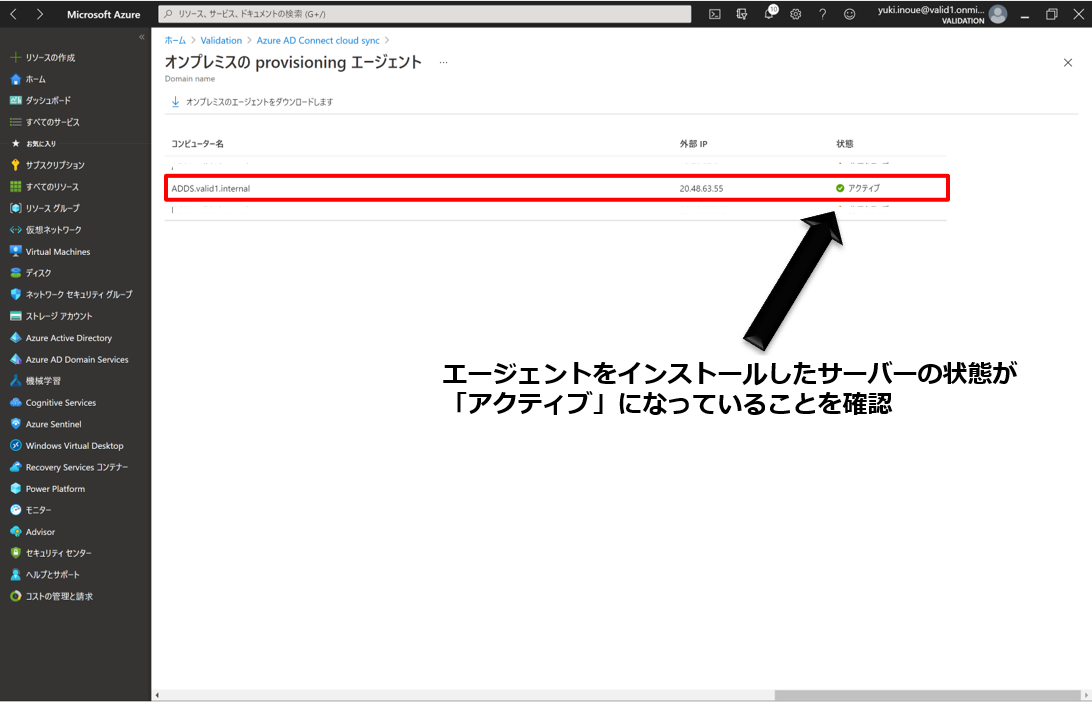
Task: Click the ダッシュボード icon in sidebar
Action: 15,100
